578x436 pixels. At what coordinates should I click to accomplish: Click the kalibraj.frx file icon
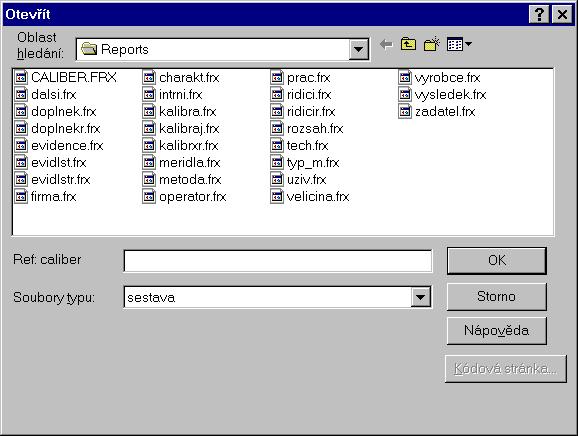point(149,128)
